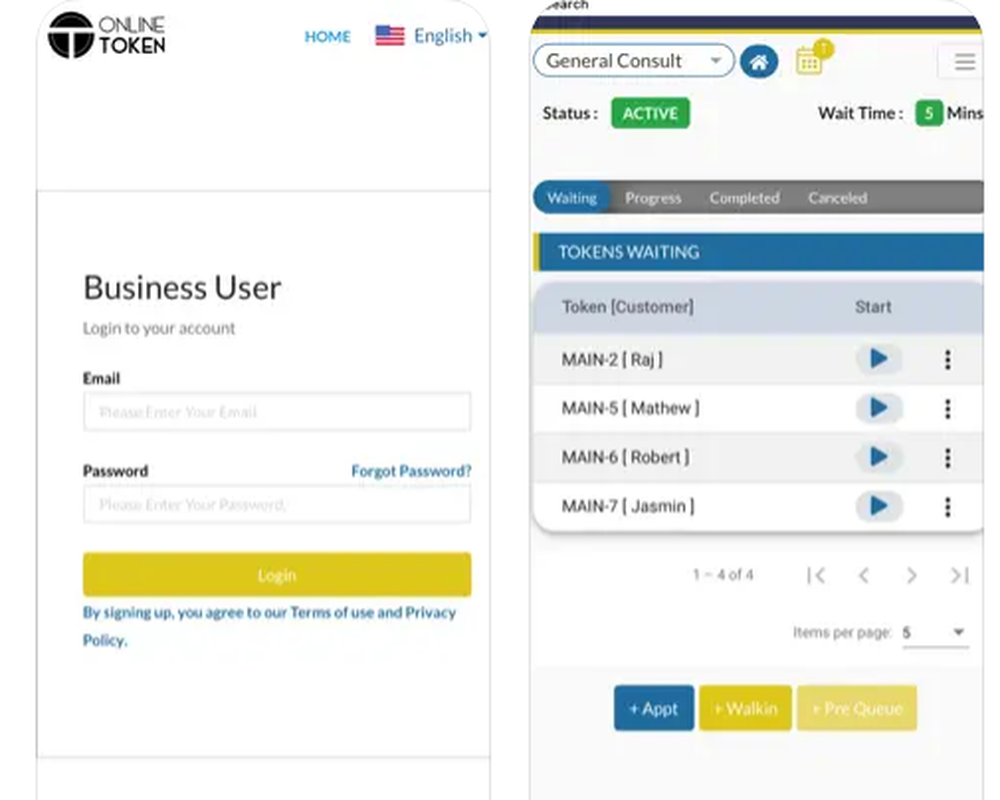The width and height of the screenshot is (1000, 800).
Task: Open more options for MAIN-6 Robert
Action: (x=947, y=458)
